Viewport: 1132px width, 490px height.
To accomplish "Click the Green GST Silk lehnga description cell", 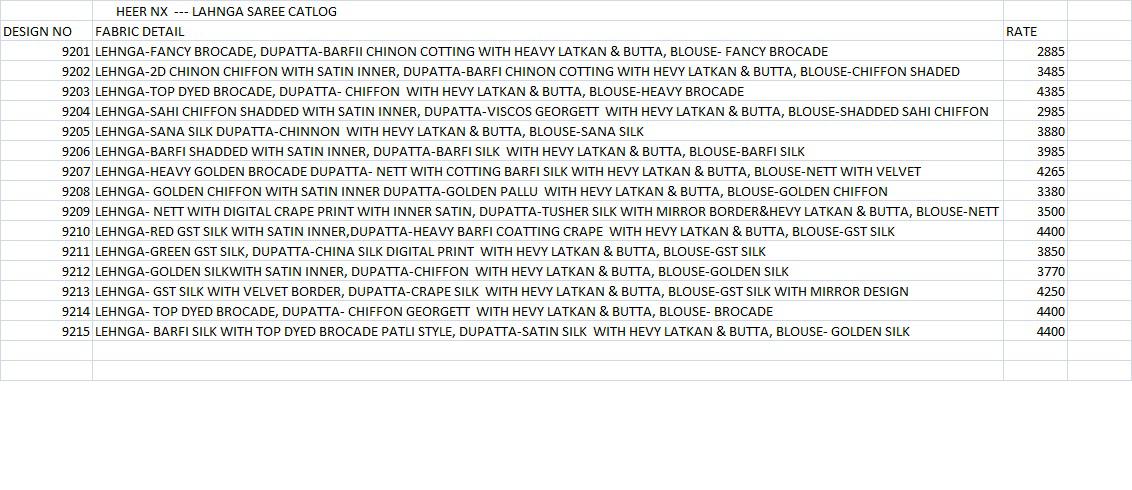I will tap(430, 252).
